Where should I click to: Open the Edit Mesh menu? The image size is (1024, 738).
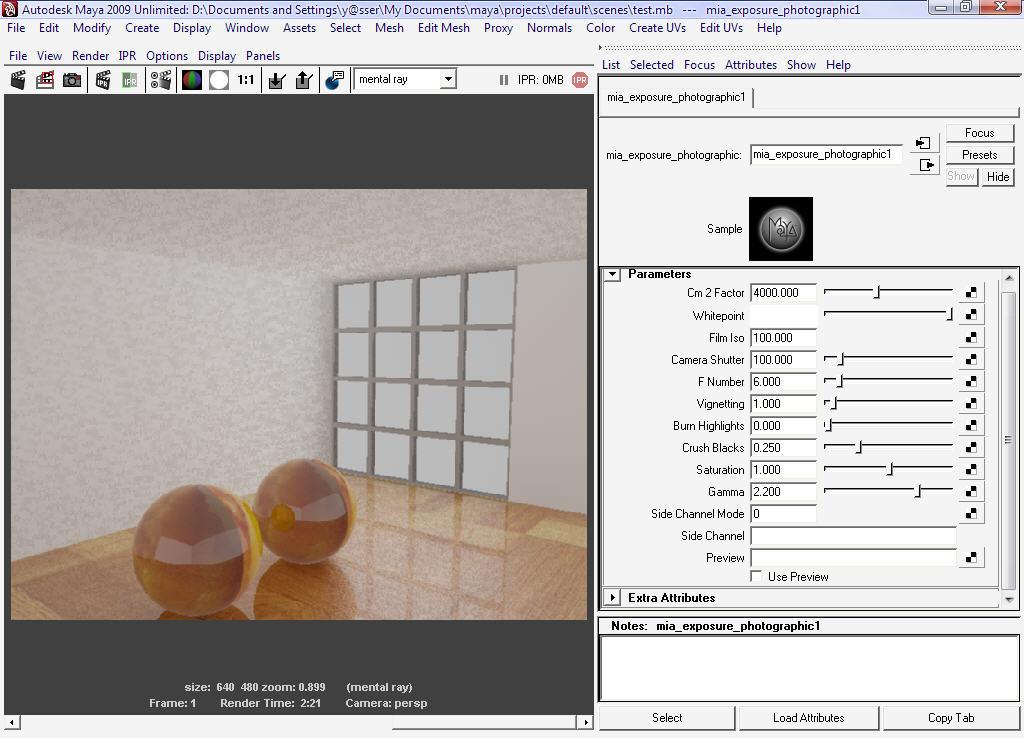point(443,28)
